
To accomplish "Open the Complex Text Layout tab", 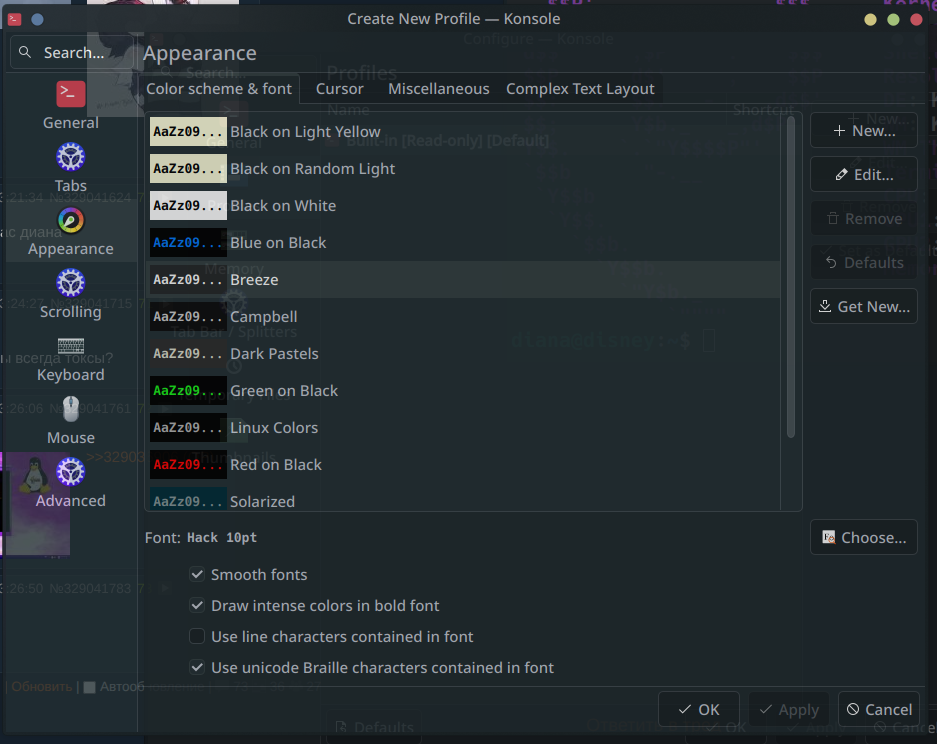I will pyautogui.click(x=580, y=89).
